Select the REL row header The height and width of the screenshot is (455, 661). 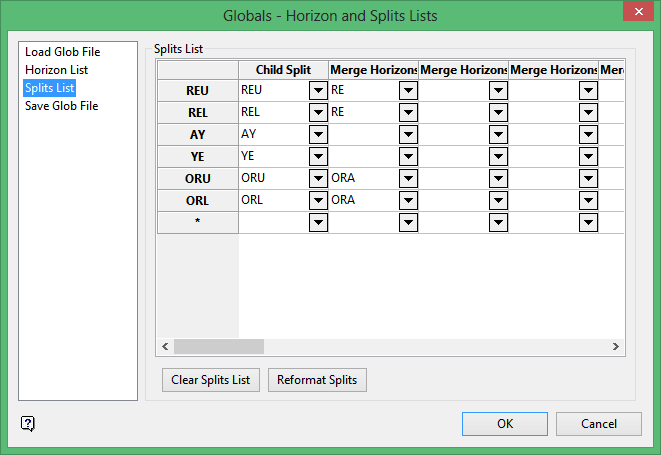(x=197, y=113)
